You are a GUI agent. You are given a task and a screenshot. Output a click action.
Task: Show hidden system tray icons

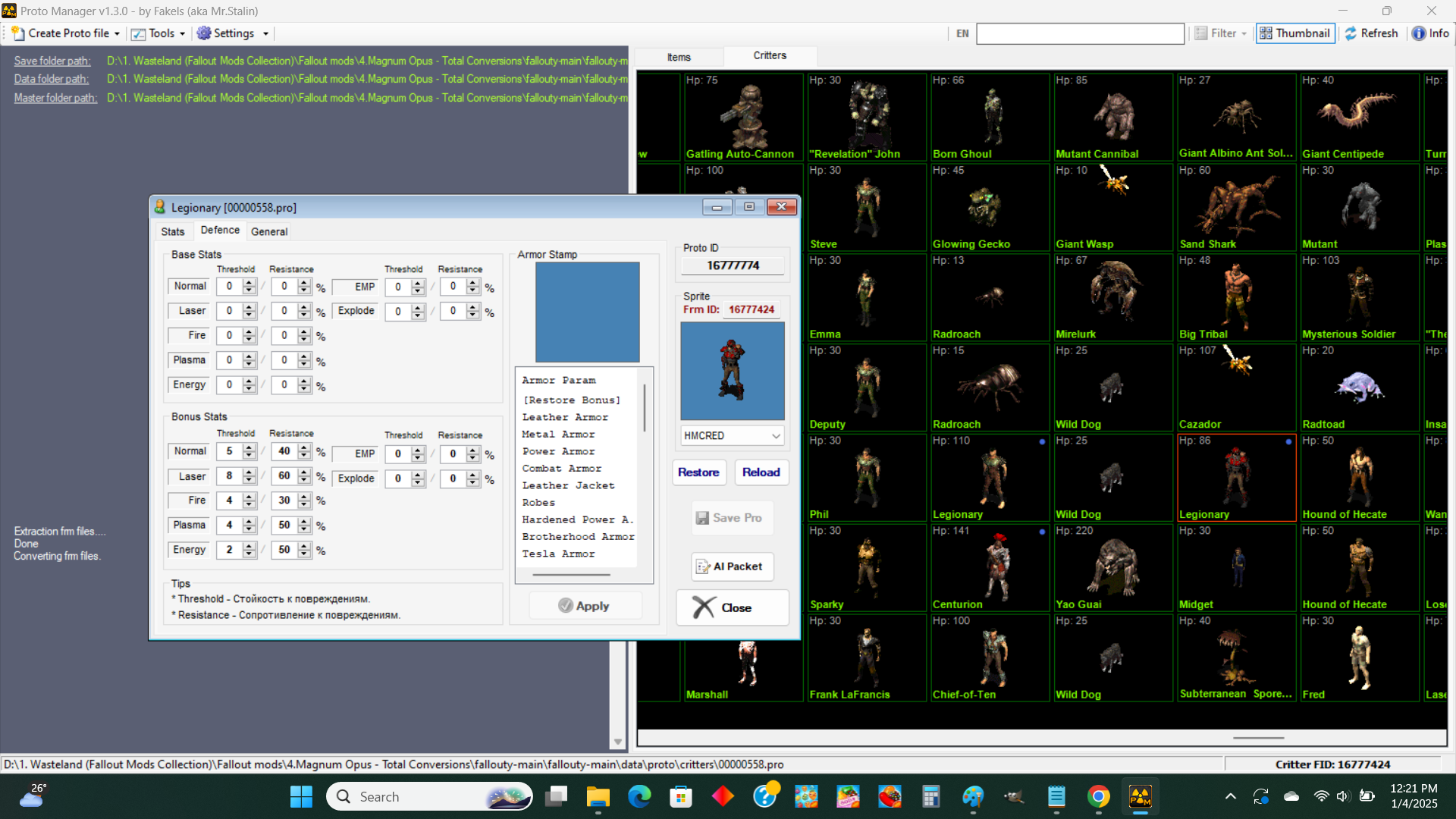pos(1230,796)
